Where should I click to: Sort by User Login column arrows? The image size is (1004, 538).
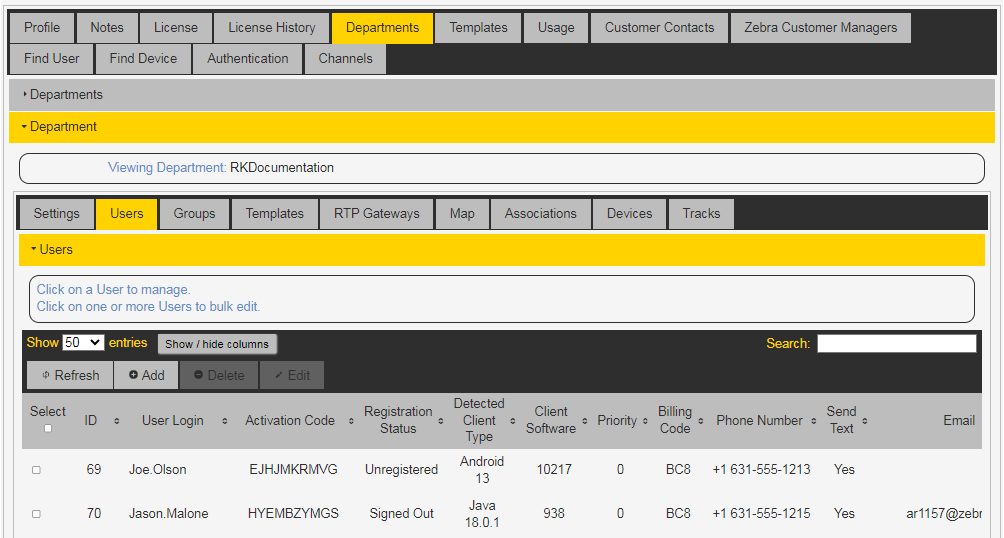[225, 421]
